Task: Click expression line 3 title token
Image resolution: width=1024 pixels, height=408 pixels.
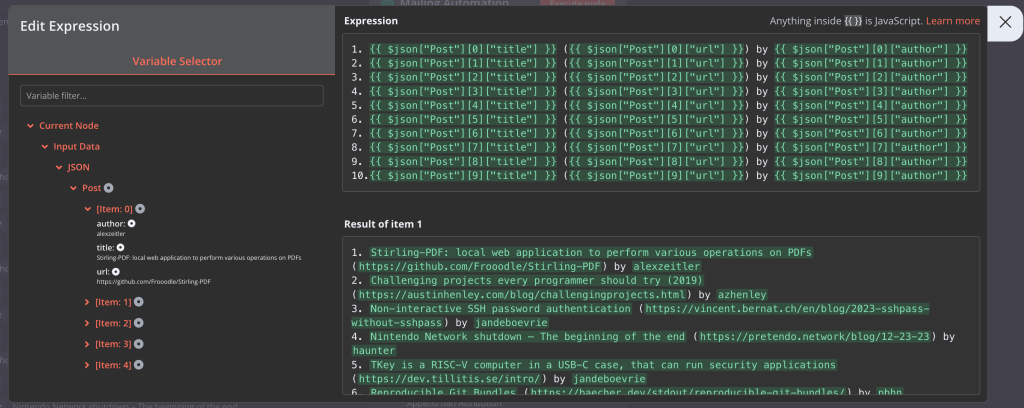Action: (464, 78)
